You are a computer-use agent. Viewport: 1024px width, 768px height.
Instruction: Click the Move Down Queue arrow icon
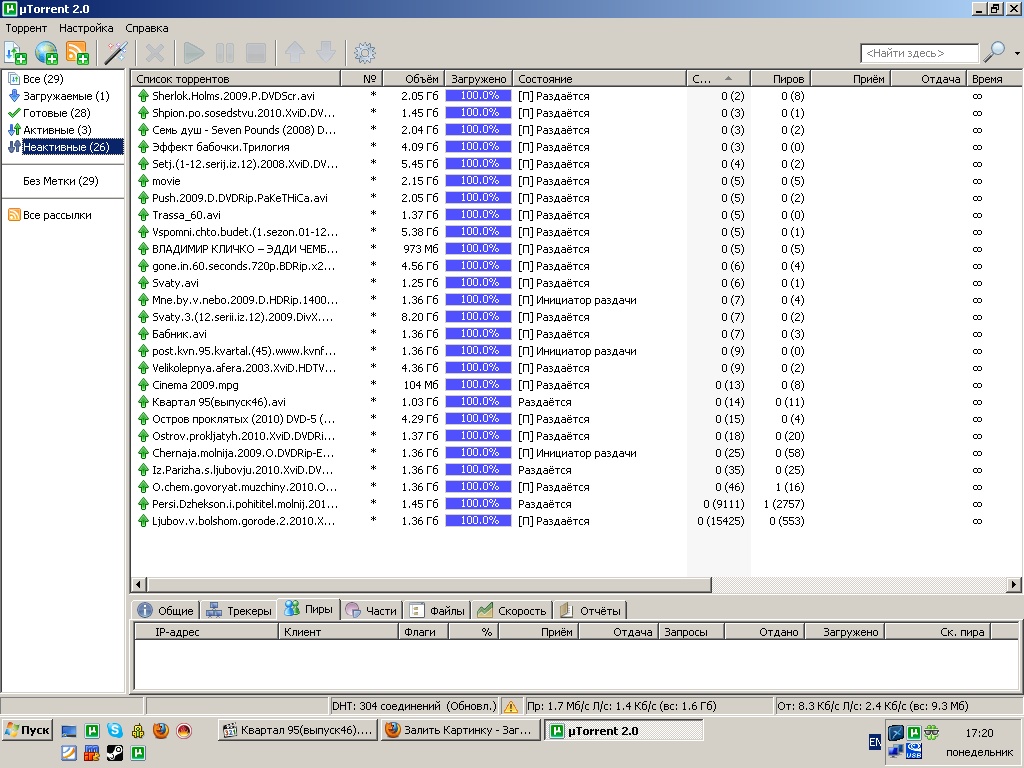click(326, 53)
